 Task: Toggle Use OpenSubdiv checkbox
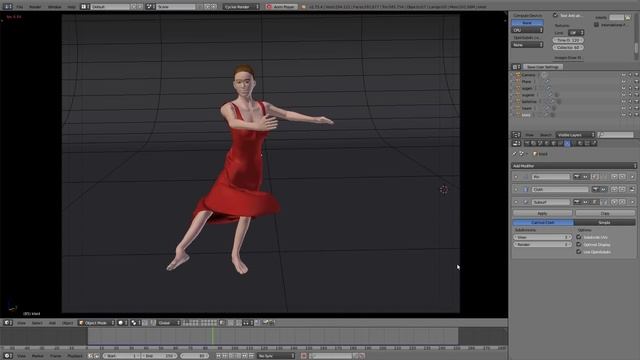tap(579, 252)
